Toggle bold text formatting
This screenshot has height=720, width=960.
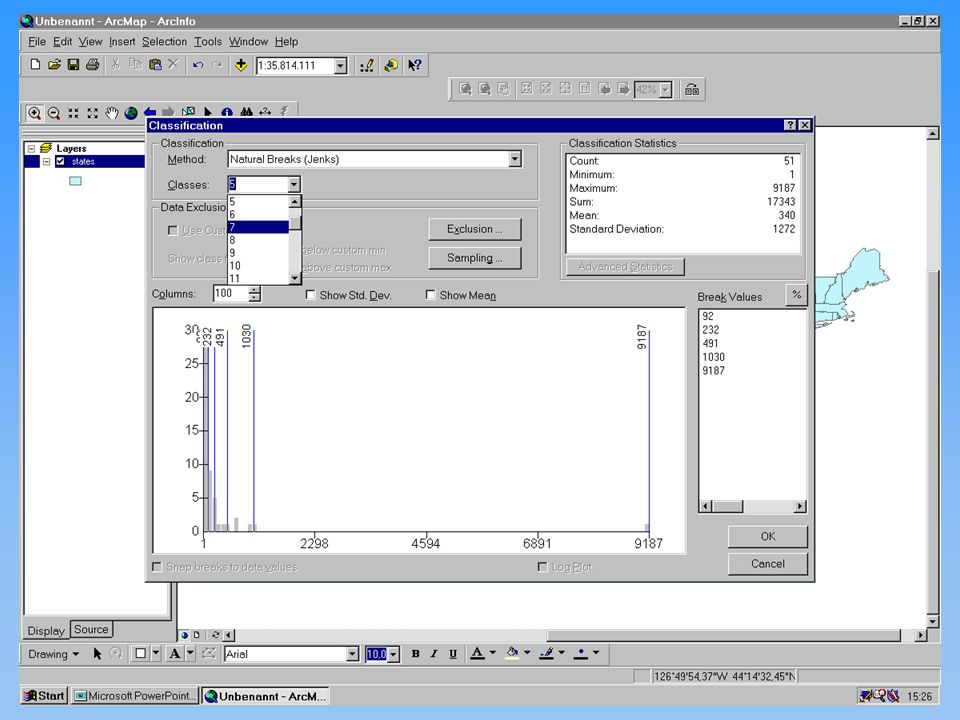(416, 654)
